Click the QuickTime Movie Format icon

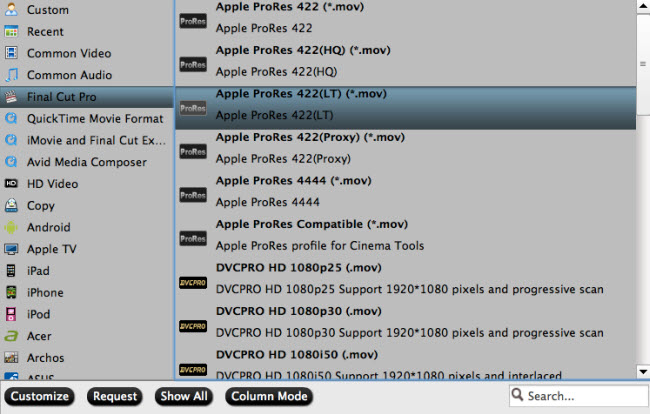[11, 119]
